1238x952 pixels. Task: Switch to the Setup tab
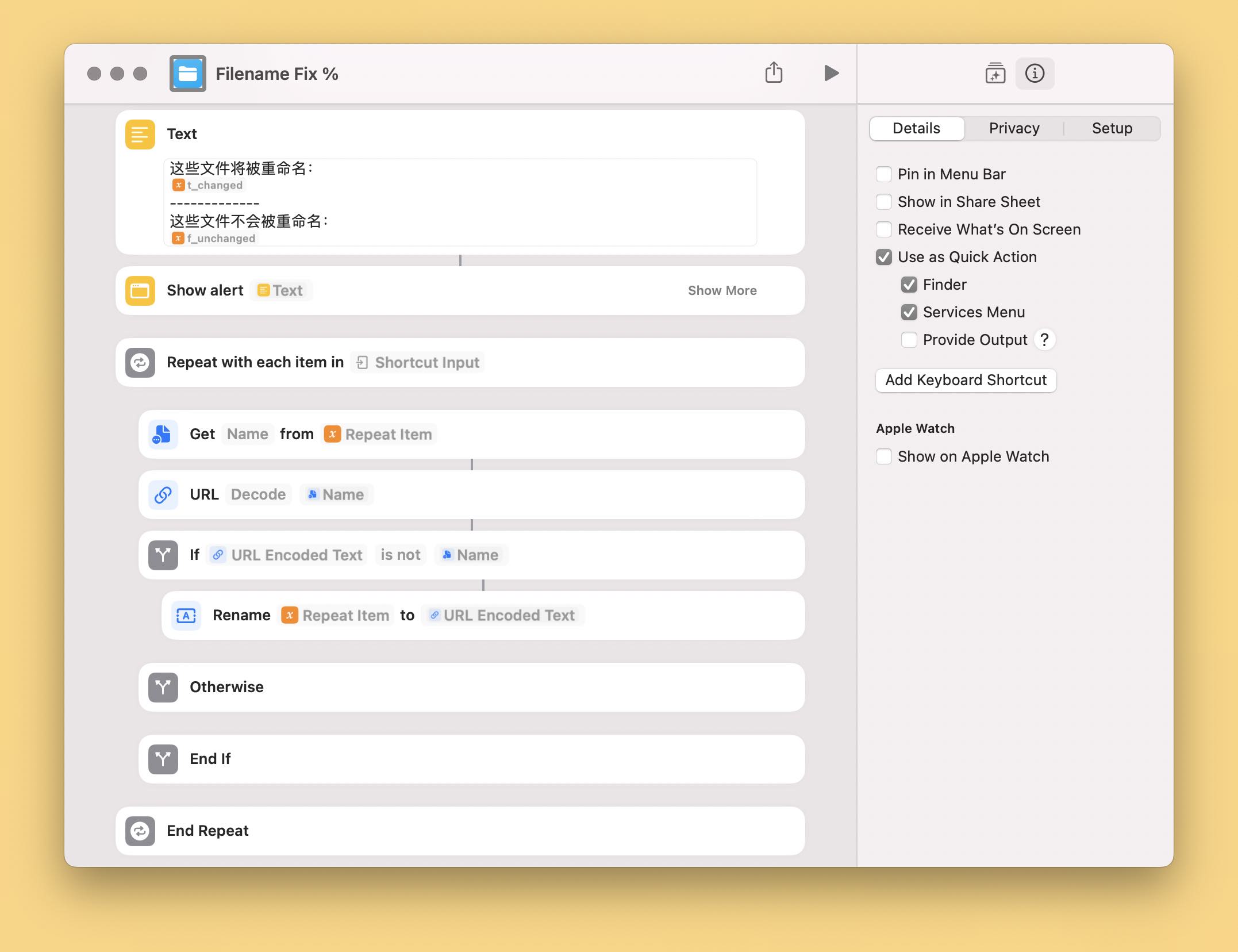pyautogui.click(x=1112, y=128)
